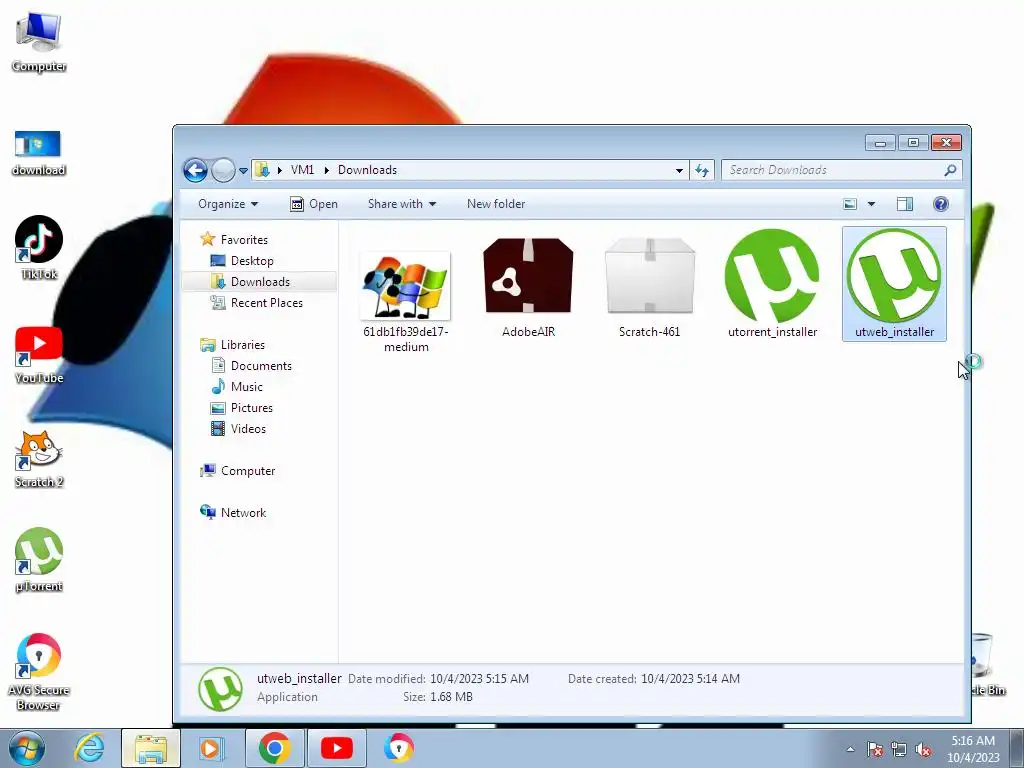Select the utorrent_installer file
This screenshot has height=768, width=1024.
pyautogui.click(x=772, y=283)
